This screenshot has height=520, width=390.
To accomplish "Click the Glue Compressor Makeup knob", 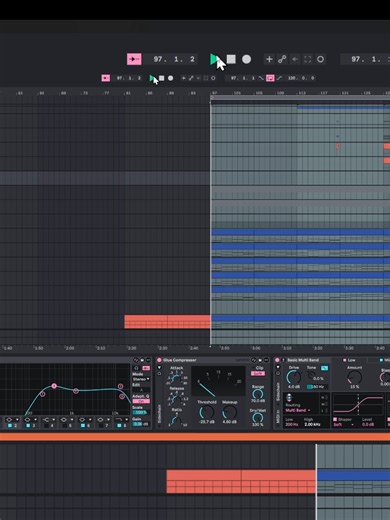I will (x=230, y=413).
